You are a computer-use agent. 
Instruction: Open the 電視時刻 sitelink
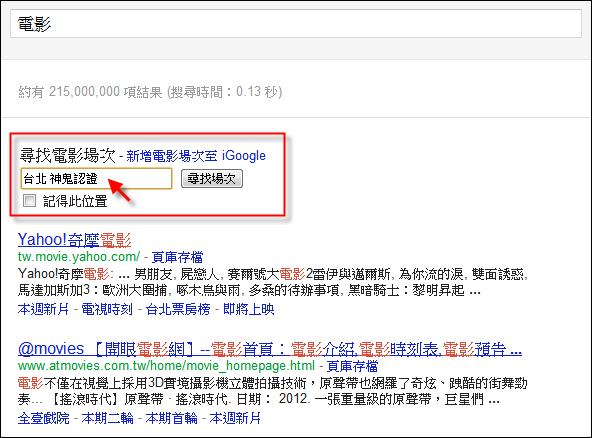(107, 309)
